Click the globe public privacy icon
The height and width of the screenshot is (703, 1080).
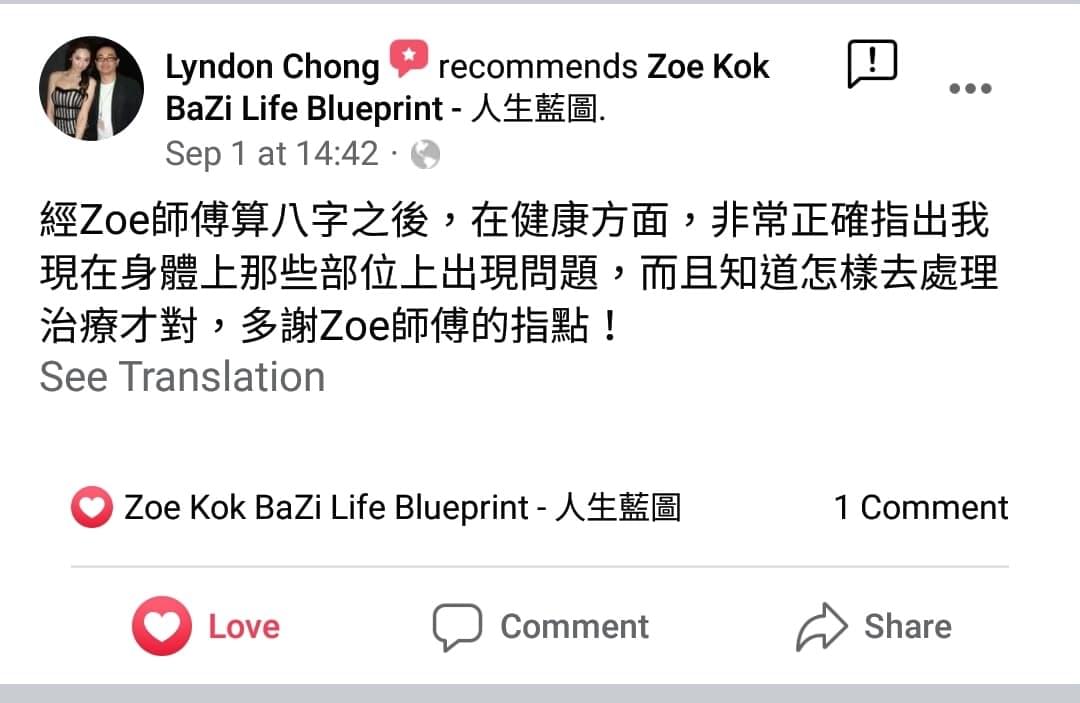click(x=425, y=154)
